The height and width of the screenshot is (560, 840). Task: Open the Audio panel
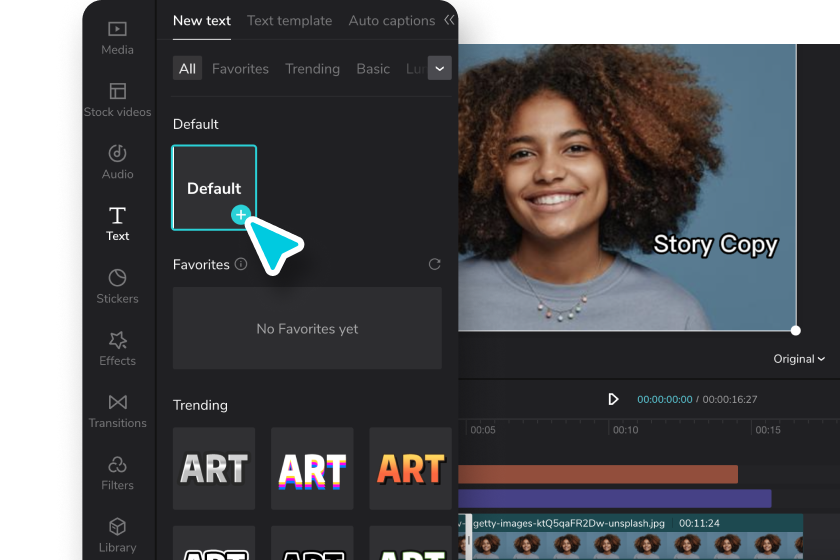117,162
